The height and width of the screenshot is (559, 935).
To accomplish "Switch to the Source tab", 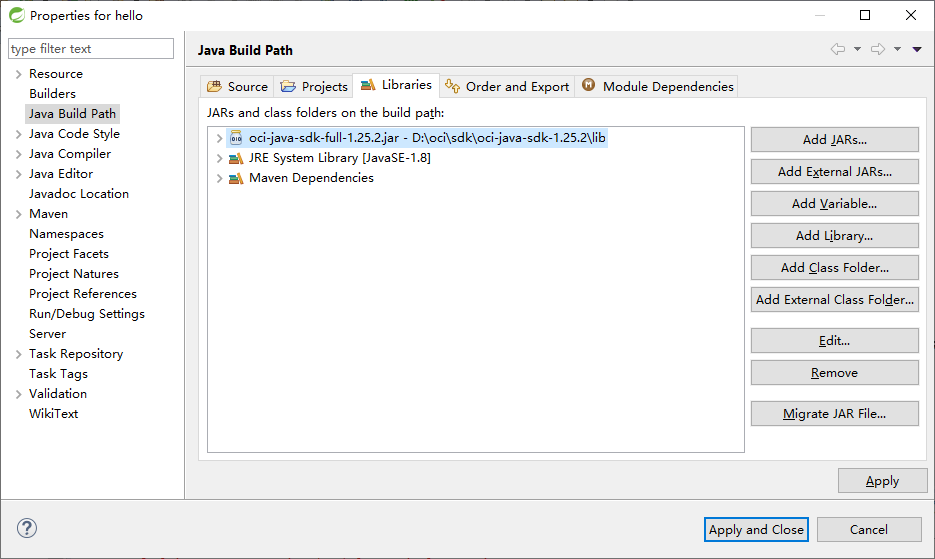I will (237, 87).
